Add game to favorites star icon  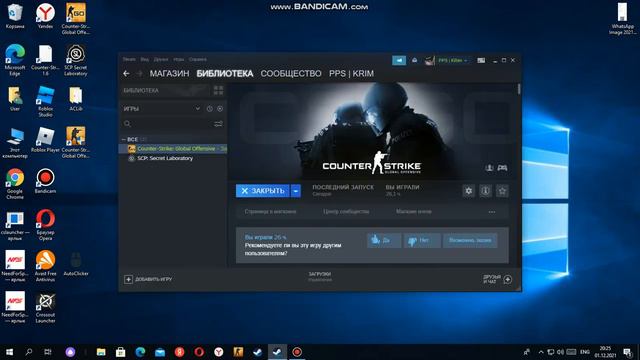pyautogui.click(x=502, y=191)
